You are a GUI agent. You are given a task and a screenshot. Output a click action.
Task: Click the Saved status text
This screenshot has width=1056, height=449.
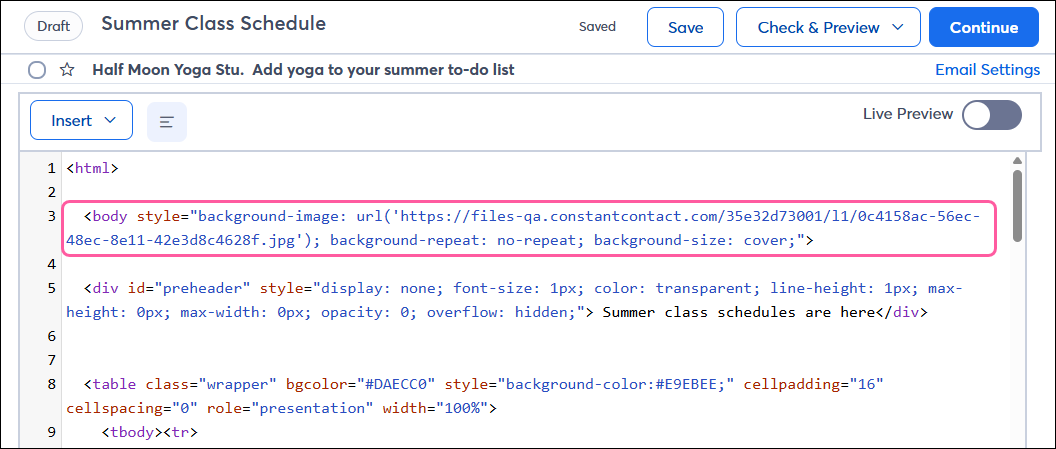(597, 27)
